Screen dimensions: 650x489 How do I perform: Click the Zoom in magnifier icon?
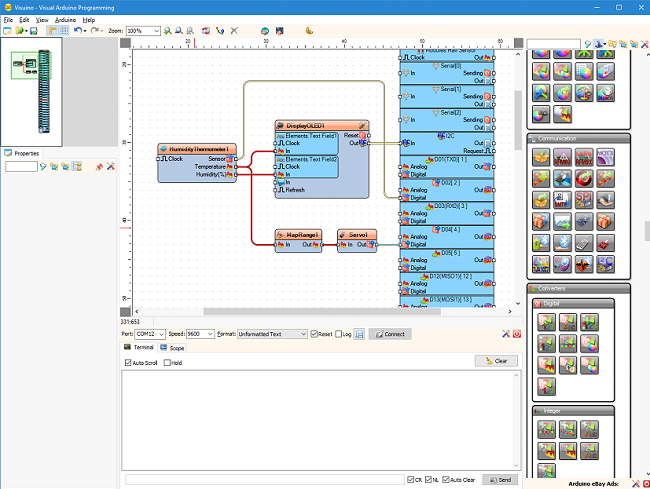click(x=168, y=31)
